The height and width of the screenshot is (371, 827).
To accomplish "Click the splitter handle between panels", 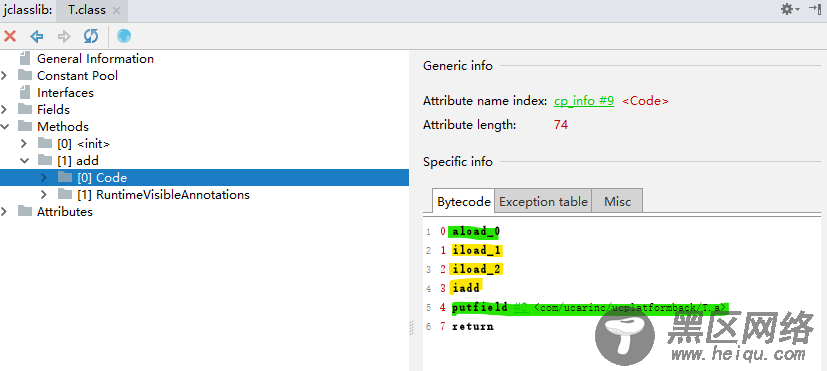I will pos(411,328).
